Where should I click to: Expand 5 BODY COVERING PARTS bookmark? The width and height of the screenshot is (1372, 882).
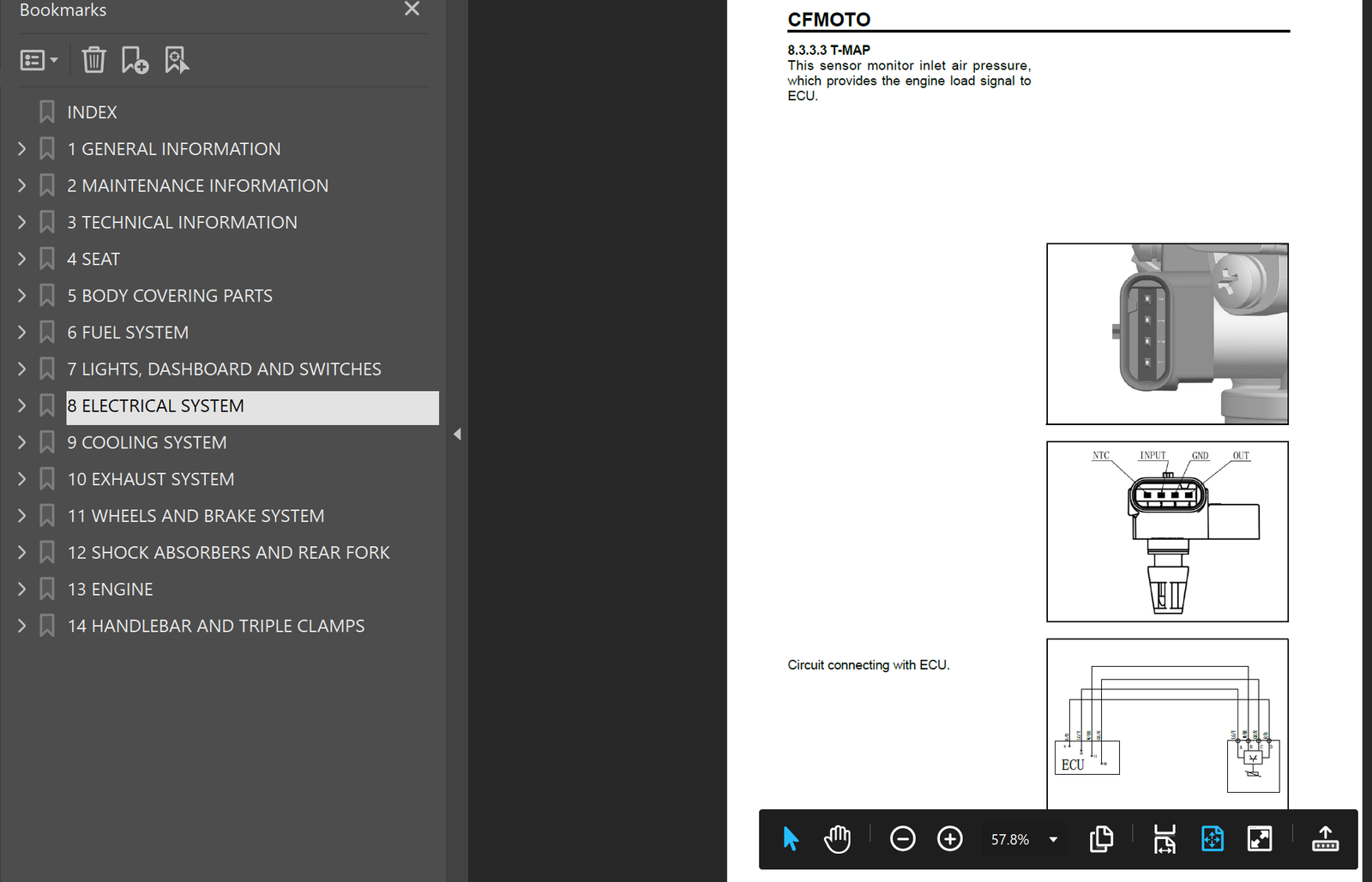(x=22, y=296)
